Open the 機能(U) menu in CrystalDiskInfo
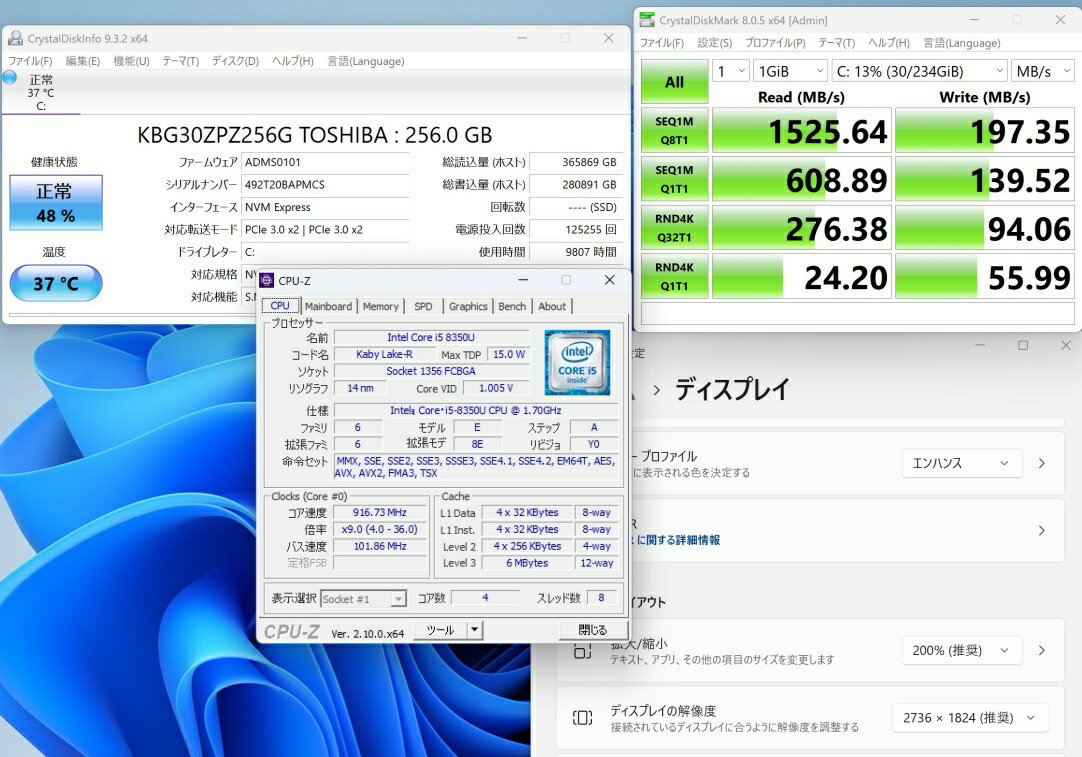 (131, 61)
